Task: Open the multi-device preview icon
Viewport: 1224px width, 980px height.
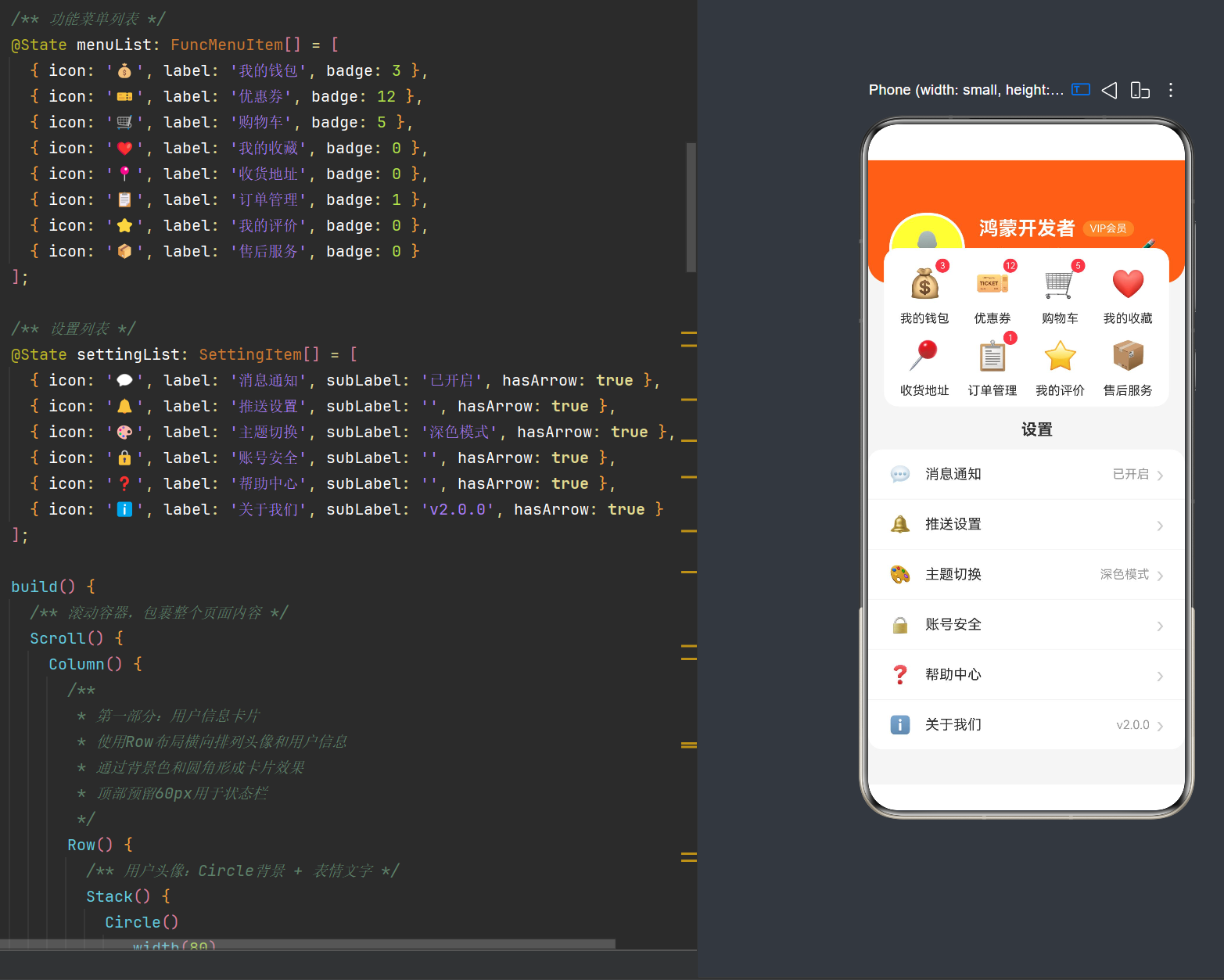Action: [1140, 90]
